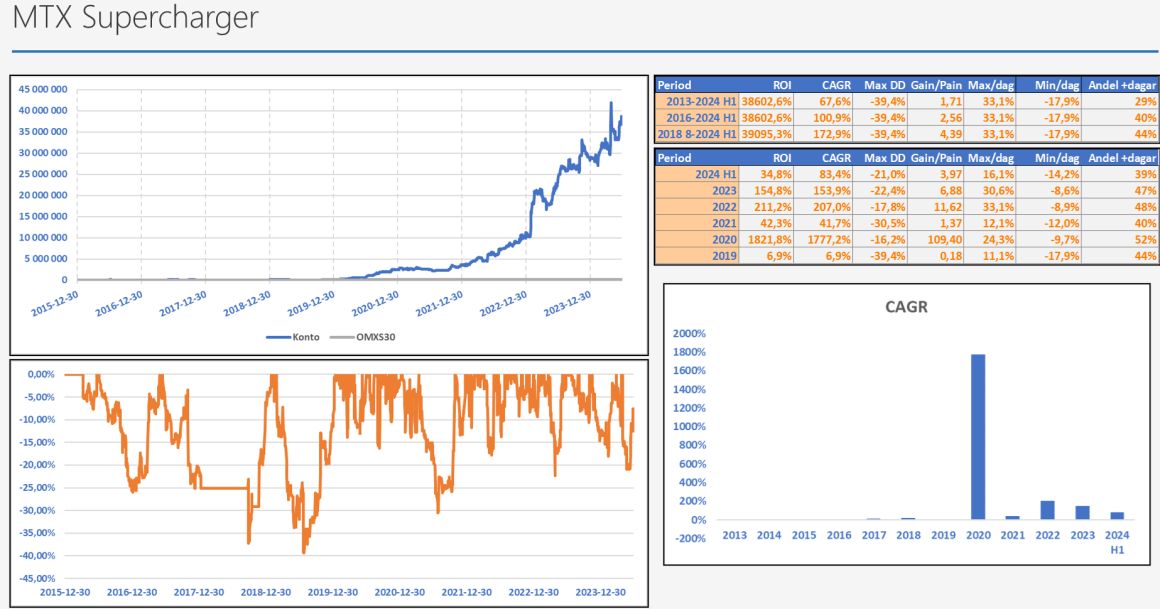Image resolution: width=1160 pixels, height=609 pixels.
Task: Click Gain/Pain value 11,62
Action: pos(948,206)
